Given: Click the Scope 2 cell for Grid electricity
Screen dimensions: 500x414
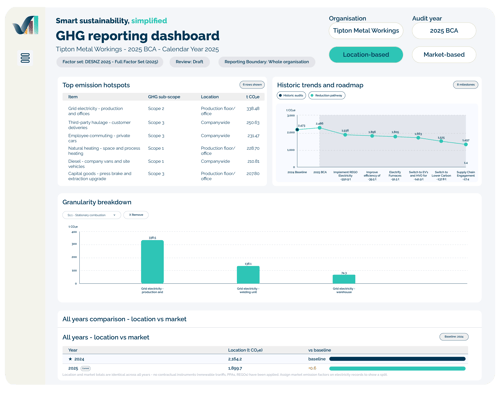Looking at the screenshot, I should (x=156, y=109).
